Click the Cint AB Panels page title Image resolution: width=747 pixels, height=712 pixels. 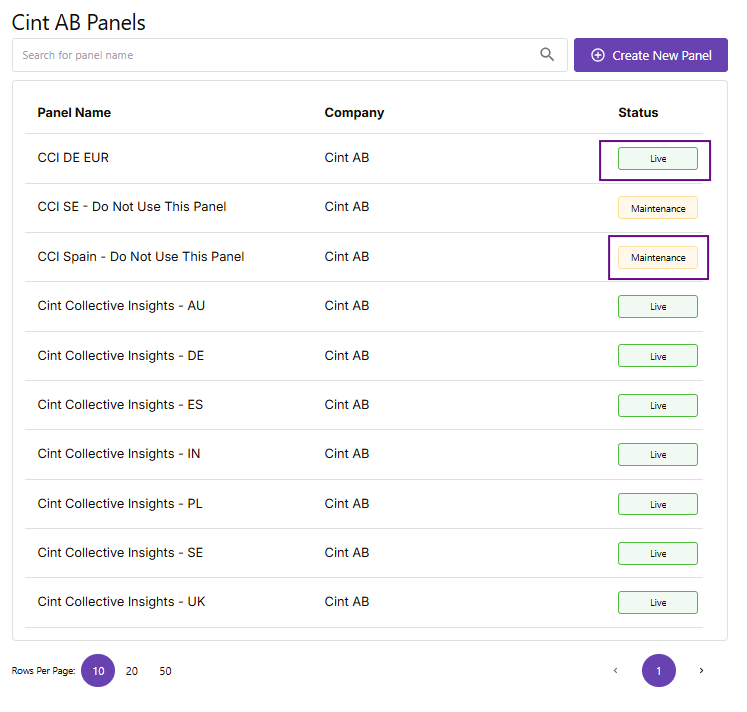79,22
